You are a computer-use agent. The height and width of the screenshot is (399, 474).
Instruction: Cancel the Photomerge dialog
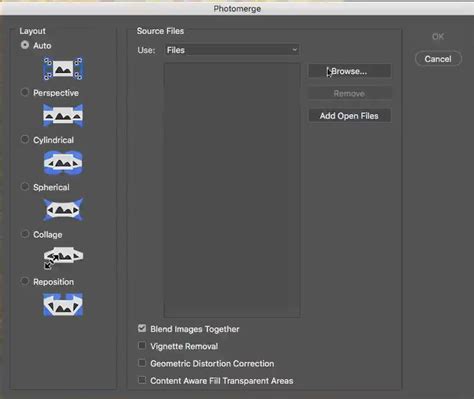[x=438, y=59]
